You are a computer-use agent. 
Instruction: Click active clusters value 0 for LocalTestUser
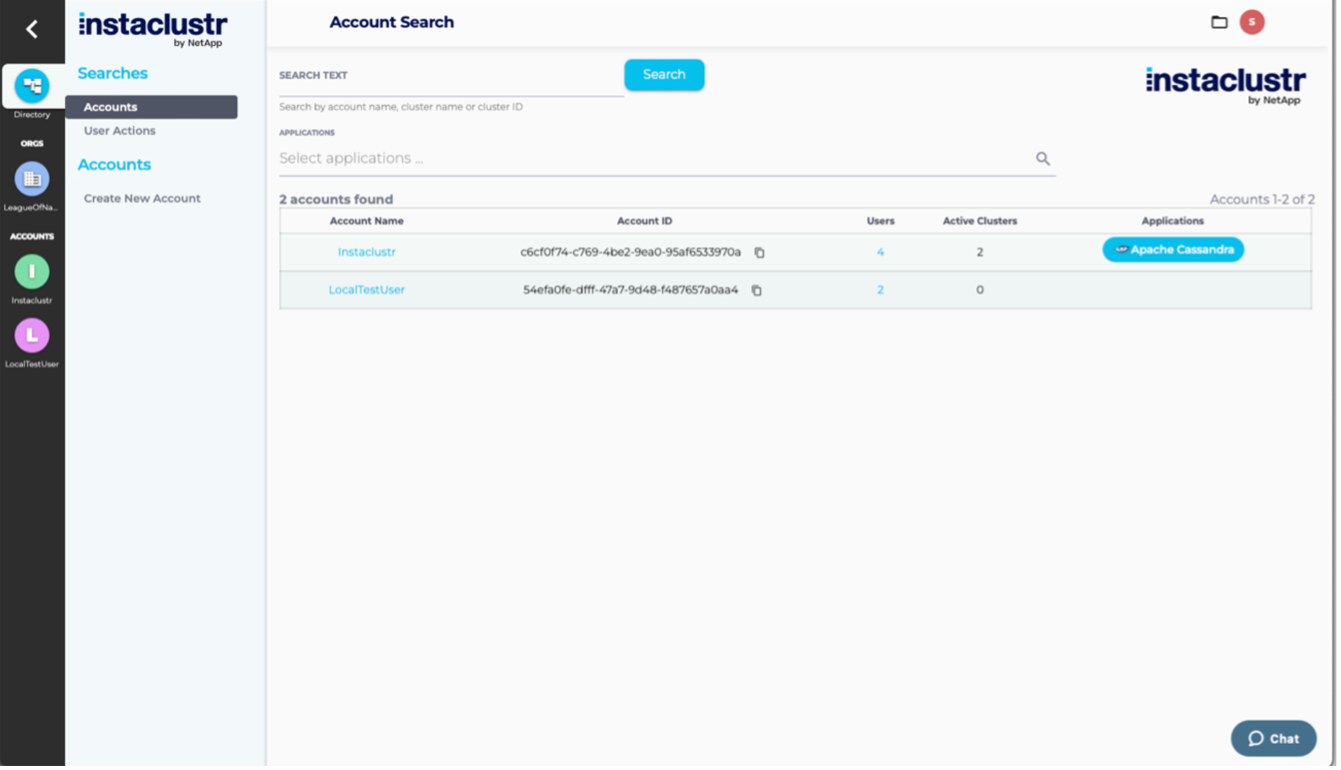[980, 290]
